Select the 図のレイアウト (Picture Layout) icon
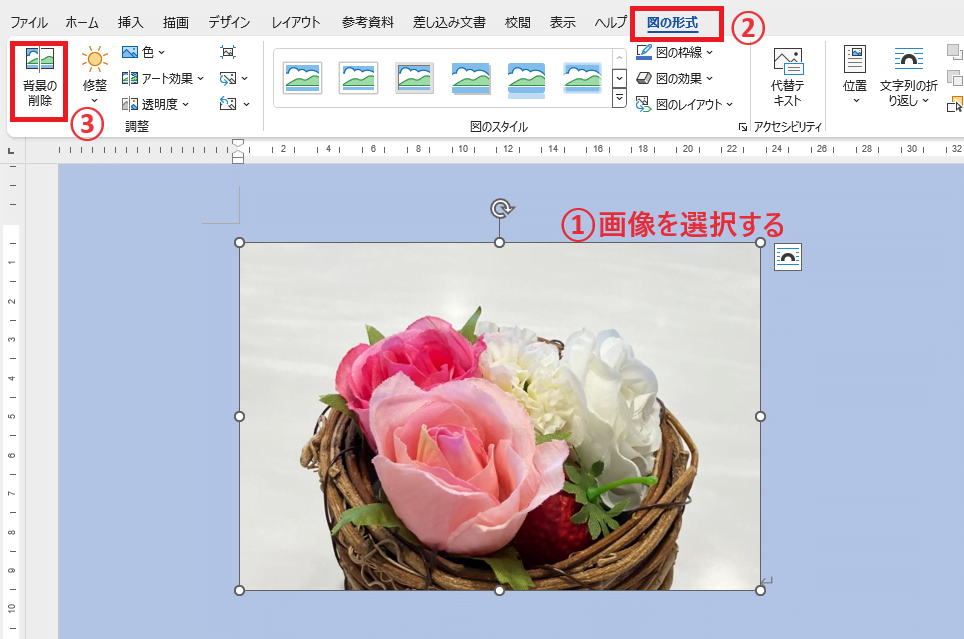 (x=683, y=103)
